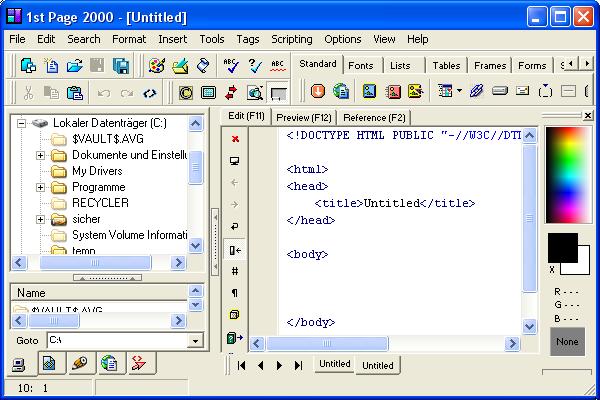Open the File menu
Screen dimensions: 600x400
(x=17, y=39)
